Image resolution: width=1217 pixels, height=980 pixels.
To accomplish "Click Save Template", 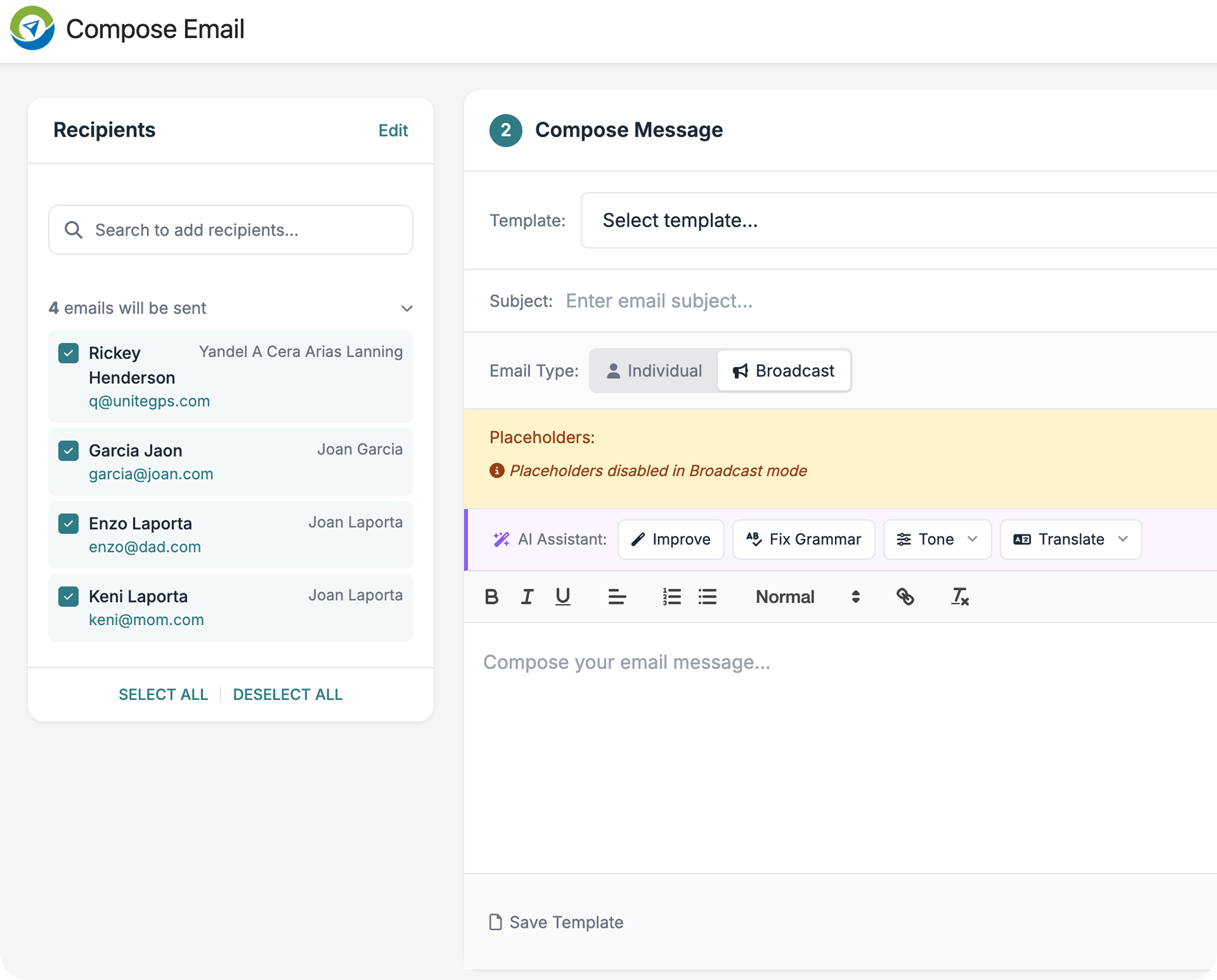I will click(556, 922).
